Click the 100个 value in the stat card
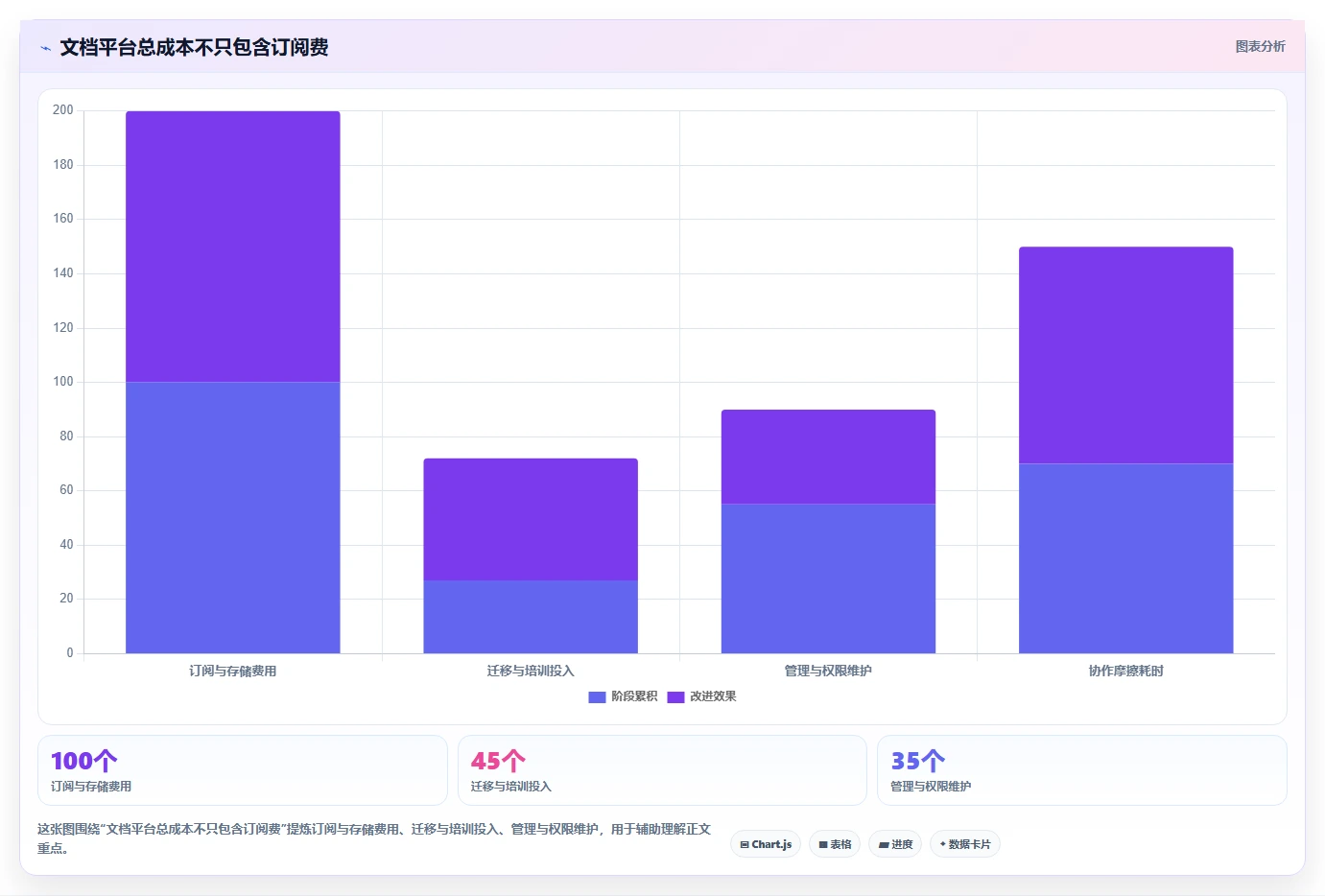The width and height of the screenshot is (1325, 896). tap(84, 761)
